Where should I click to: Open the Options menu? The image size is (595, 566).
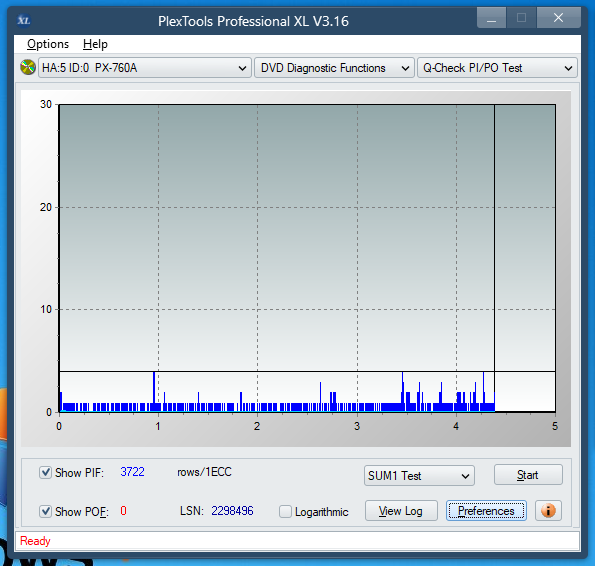pos(48,44)
